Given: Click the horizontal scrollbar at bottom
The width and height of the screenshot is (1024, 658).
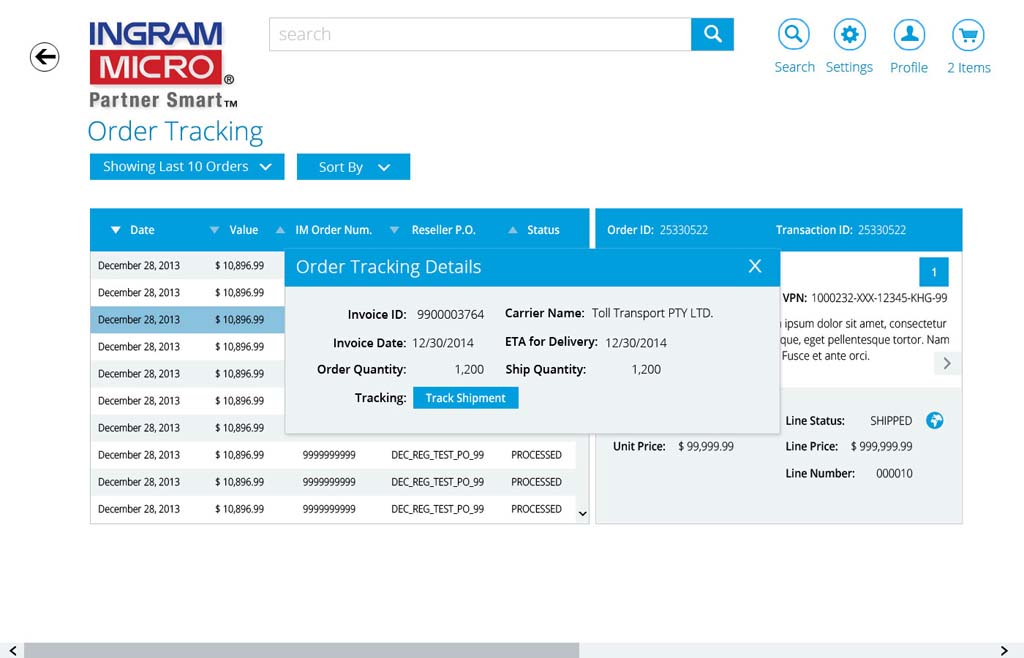Looking at the screenshot, I should (x=300, y=650).
